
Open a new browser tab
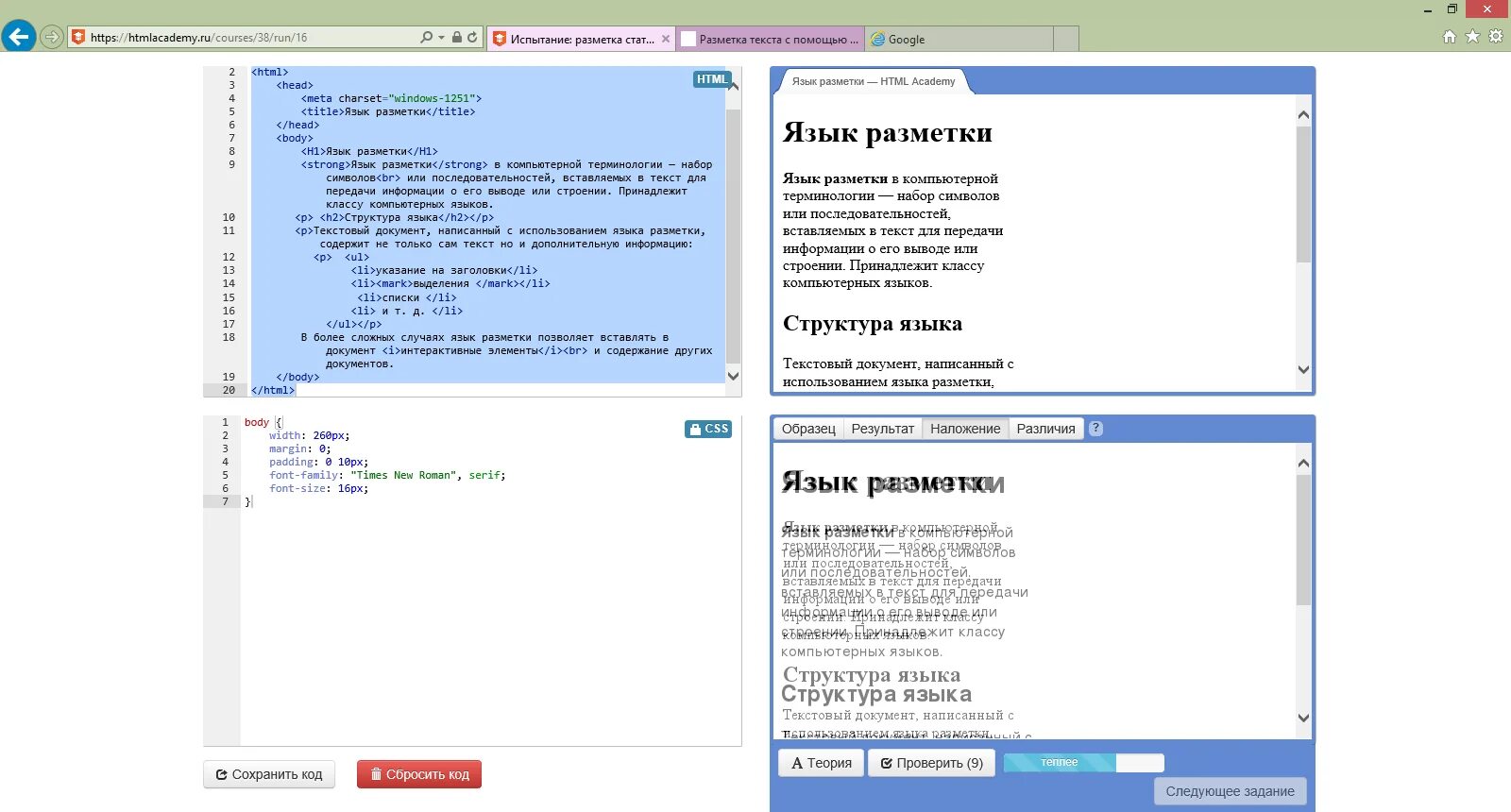tap(1066, 39)
